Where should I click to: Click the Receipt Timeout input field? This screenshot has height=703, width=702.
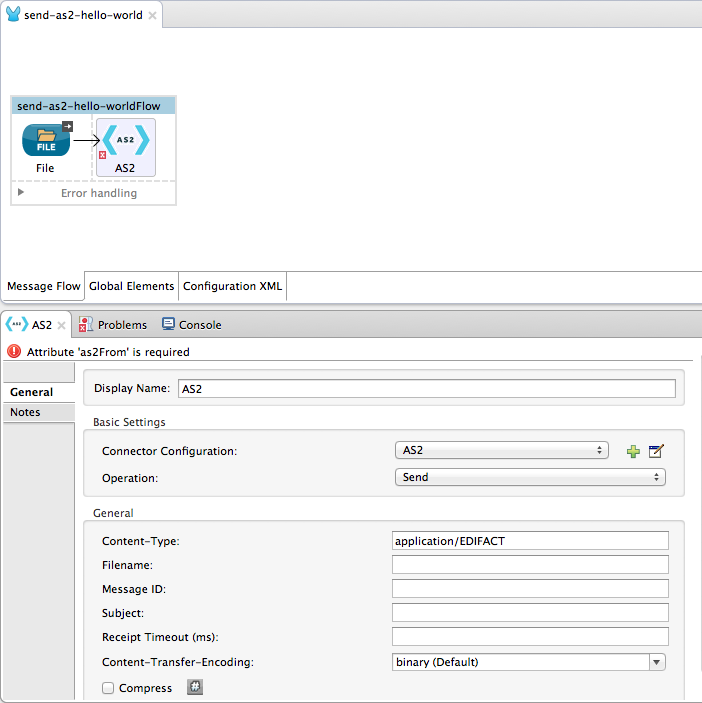530,637
